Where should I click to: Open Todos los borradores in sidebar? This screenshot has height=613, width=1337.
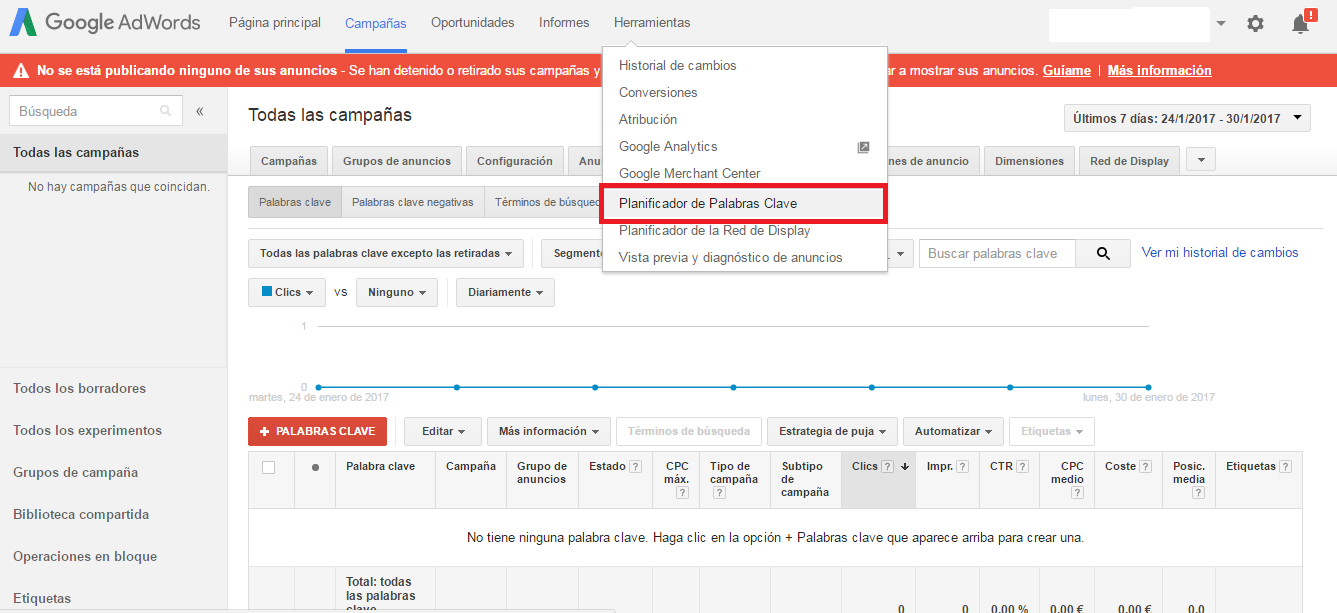pyautogui.click(x=79, y=388)
